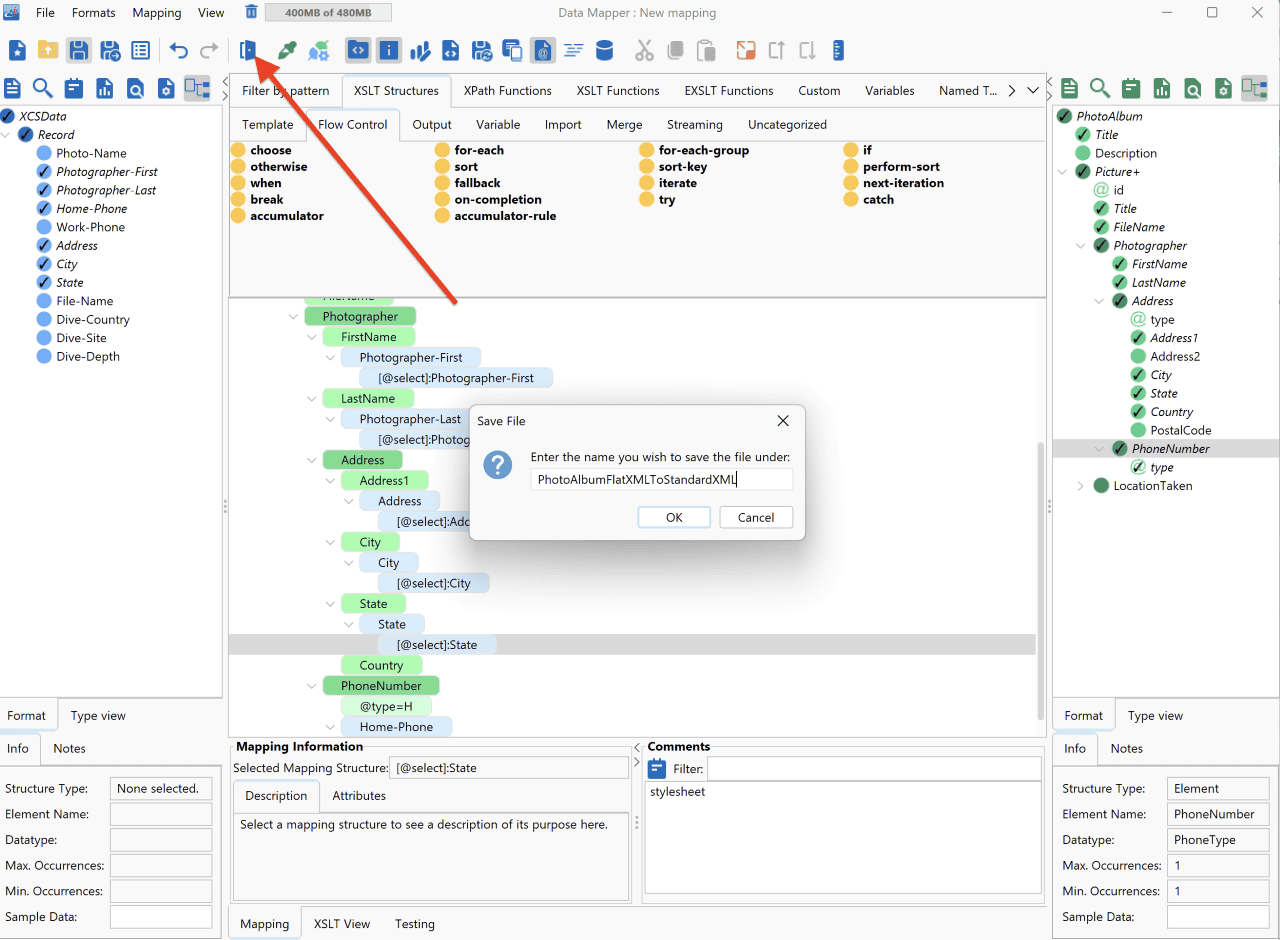Click the move down arrow icon in toolbar

(x=808, y=50)
